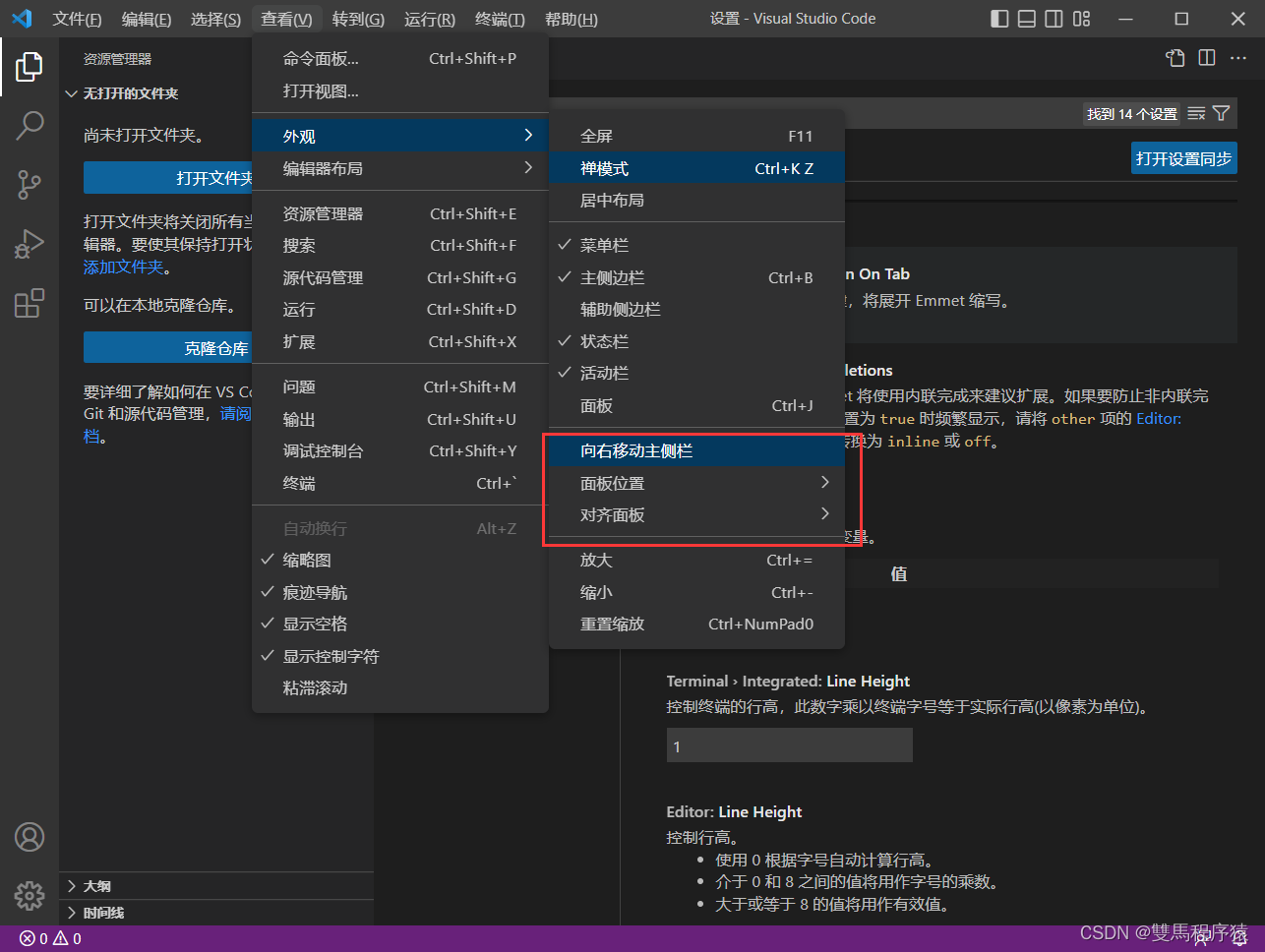Screen dimensions: 1265x952
Task: Open 源代码管理 entry in view menu
Action: coord(399,278)
